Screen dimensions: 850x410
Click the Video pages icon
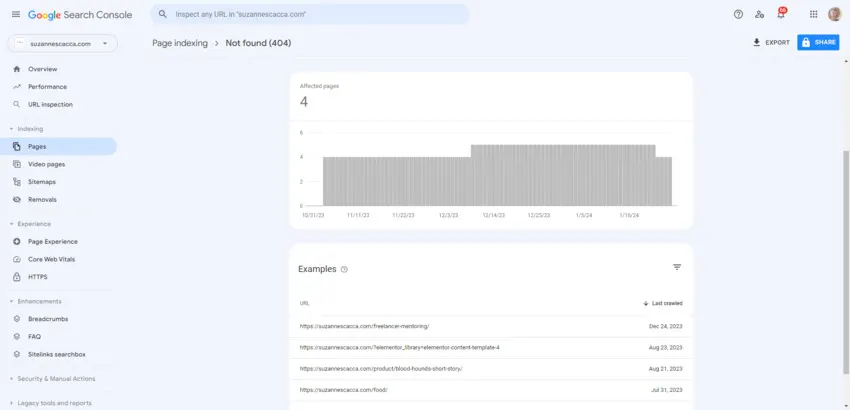[x=17, y=164]
